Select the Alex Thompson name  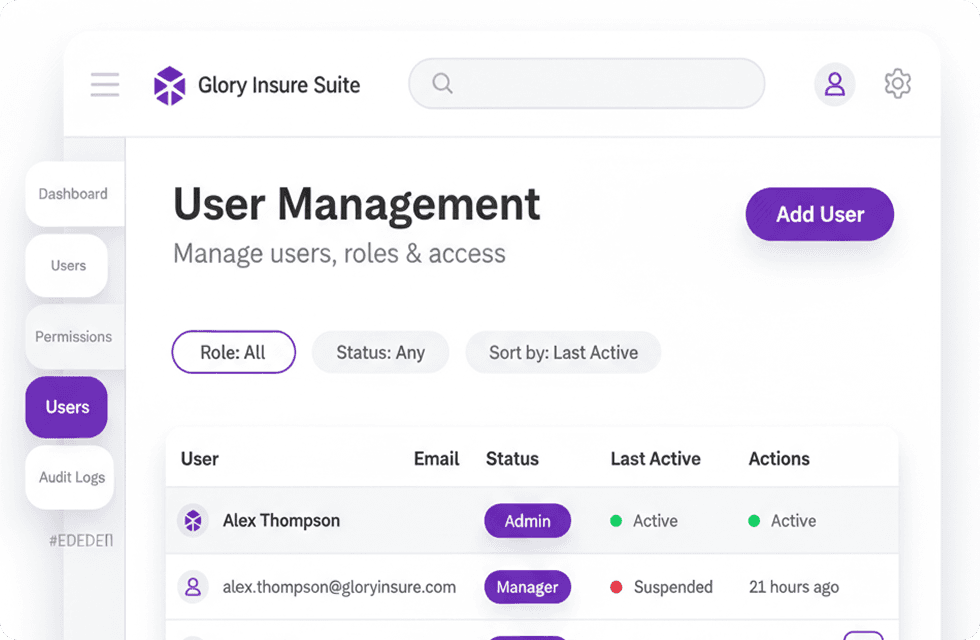[x=281, y=521]
